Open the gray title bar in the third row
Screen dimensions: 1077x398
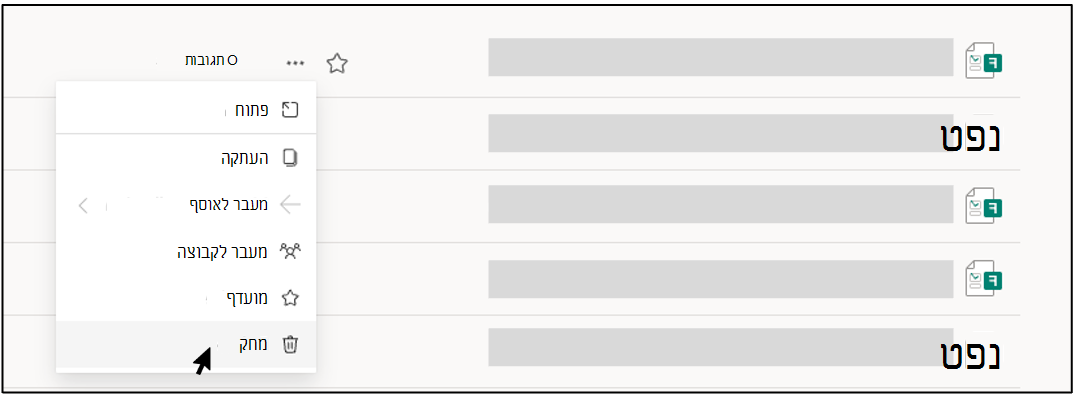(x=721, y=204)
